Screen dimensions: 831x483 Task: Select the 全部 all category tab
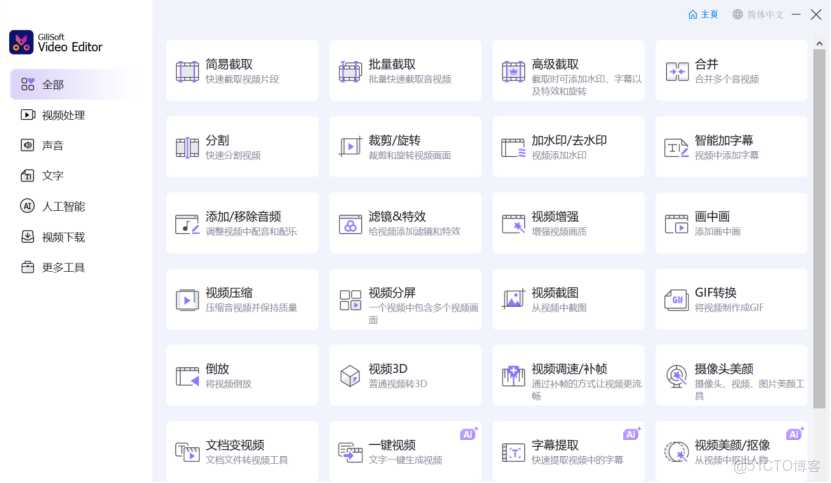[x=74, y=84]
